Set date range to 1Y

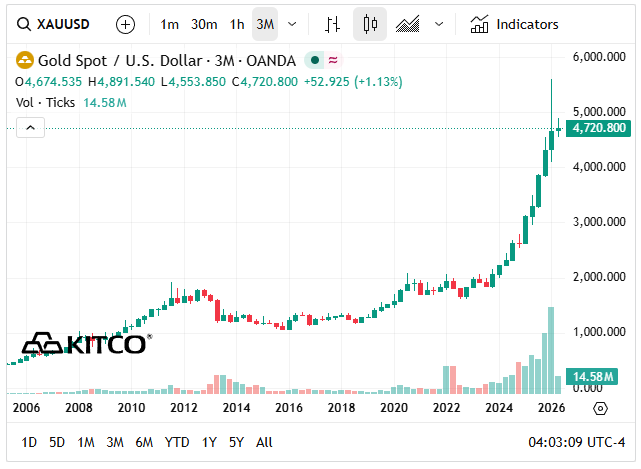[209, 442]
